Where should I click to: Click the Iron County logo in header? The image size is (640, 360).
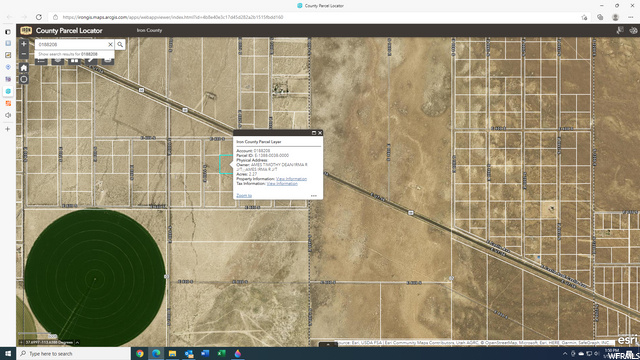tap(26, 30)
